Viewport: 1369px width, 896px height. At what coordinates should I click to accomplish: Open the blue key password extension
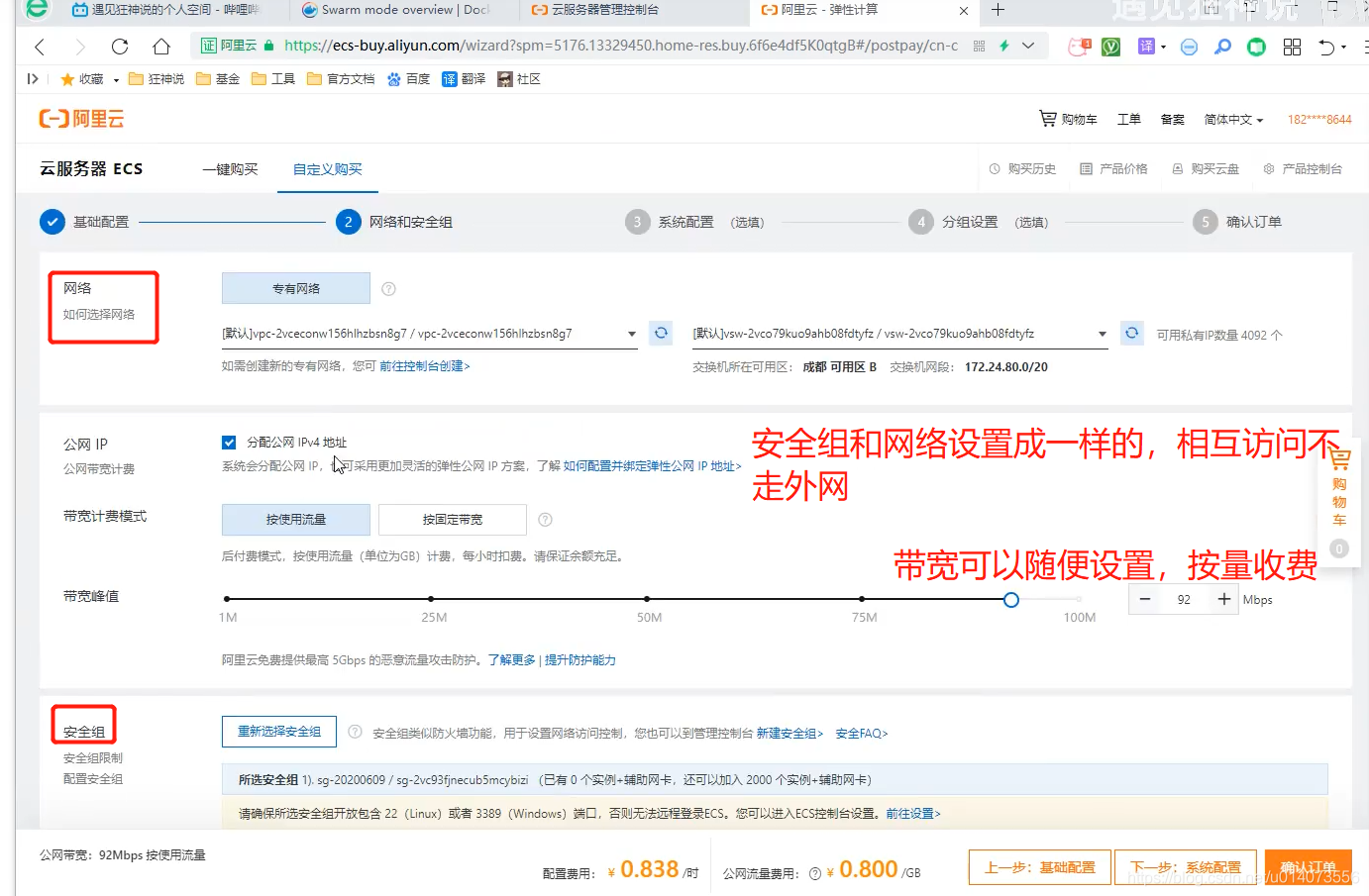pyautogui.click(x=1223, y=47)
